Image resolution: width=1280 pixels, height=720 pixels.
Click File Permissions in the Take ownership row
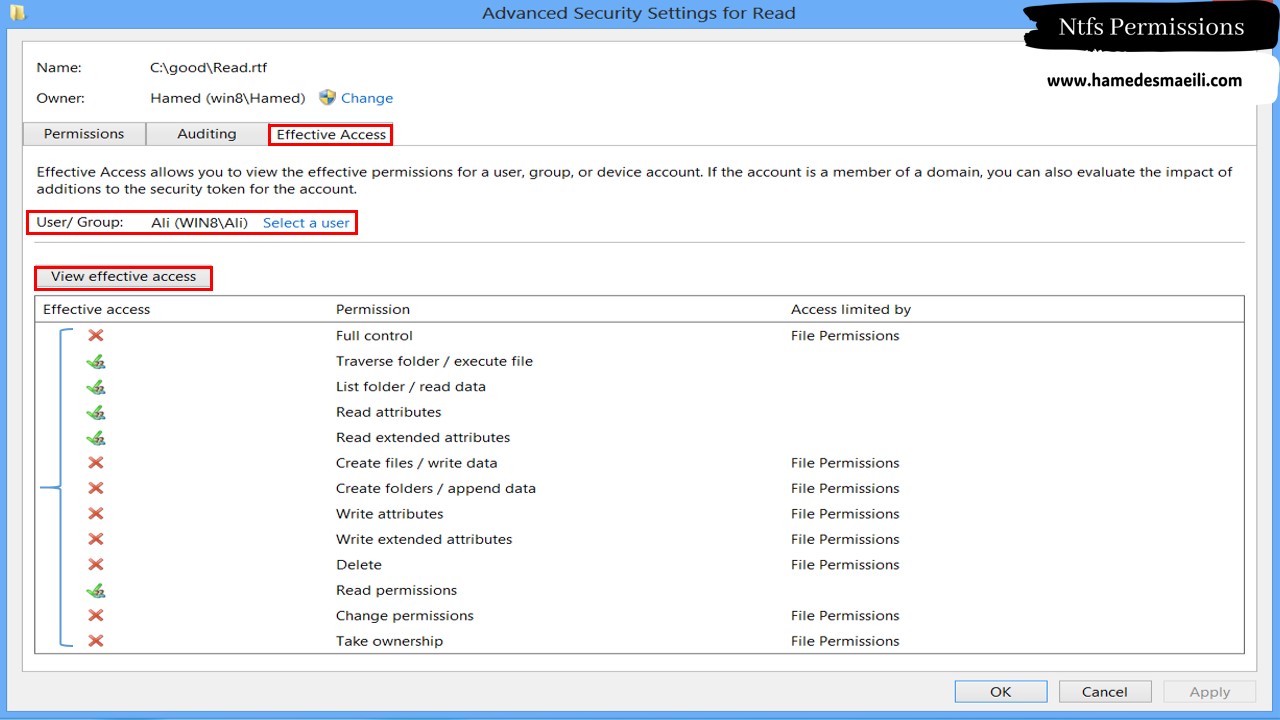coord(845,641)
